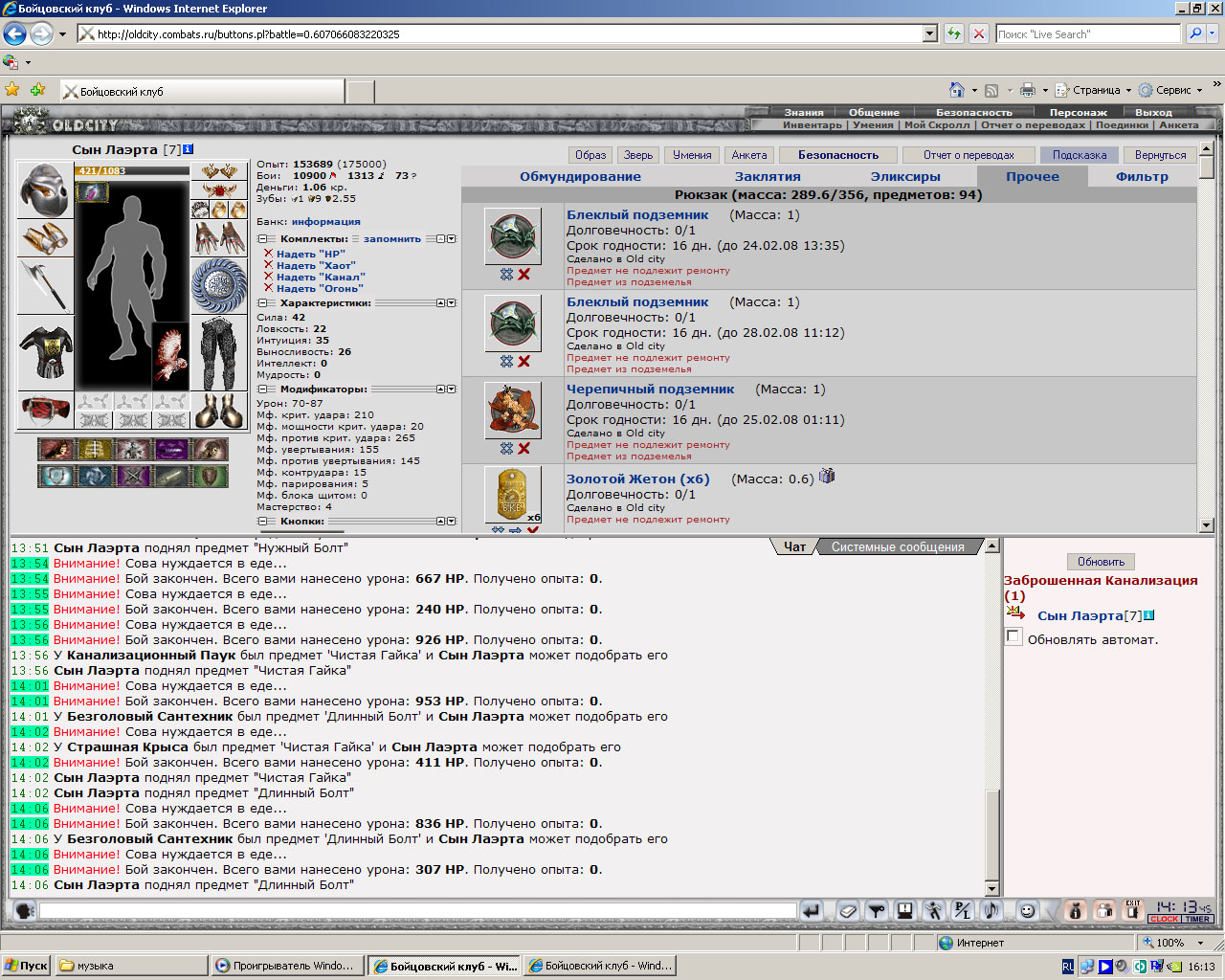Click the gift icon next to Золотой Жетон
This screenshot has height=980, width=1225.
[x=827, y=476]
